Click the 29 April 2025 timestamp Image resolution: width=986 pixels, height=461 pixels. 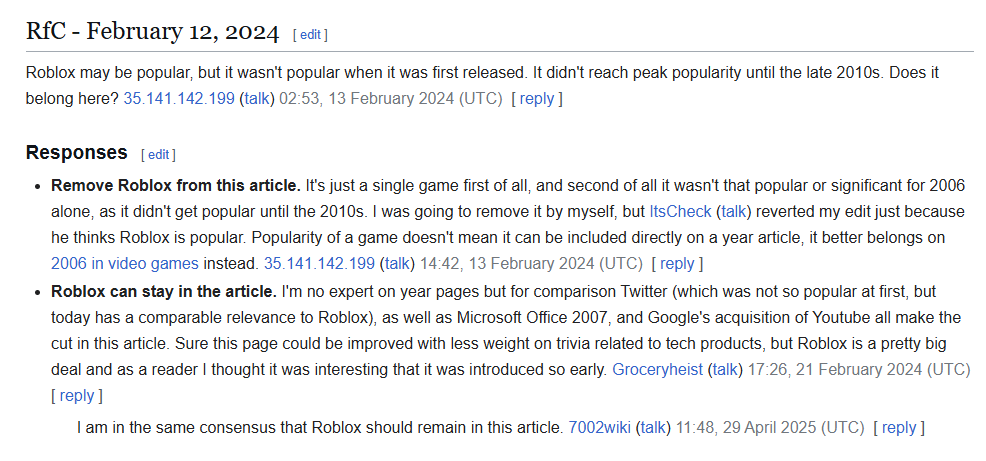click(770, 427)
